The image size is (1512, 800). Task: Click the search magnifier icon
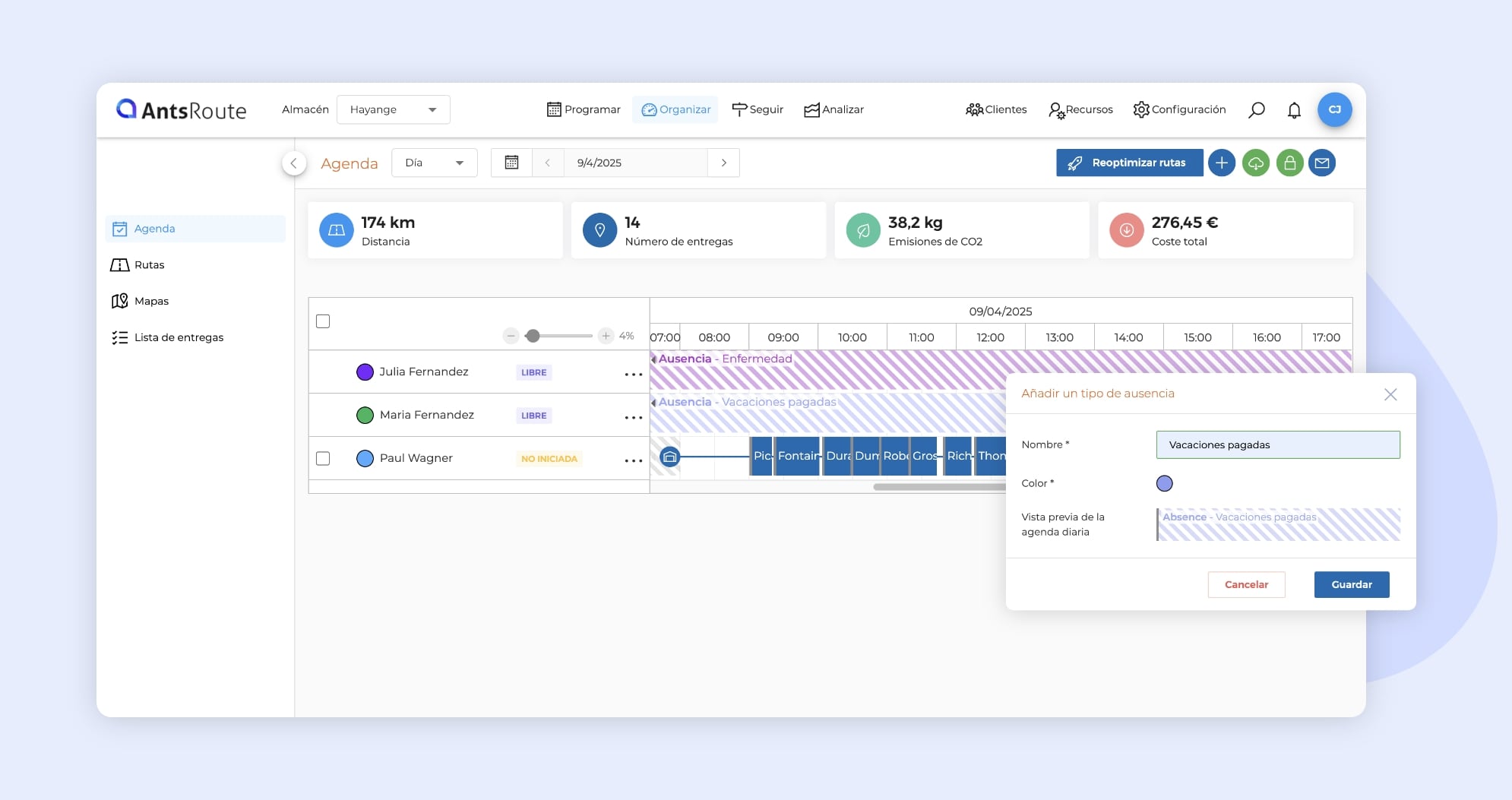(x=1256, y=110)
